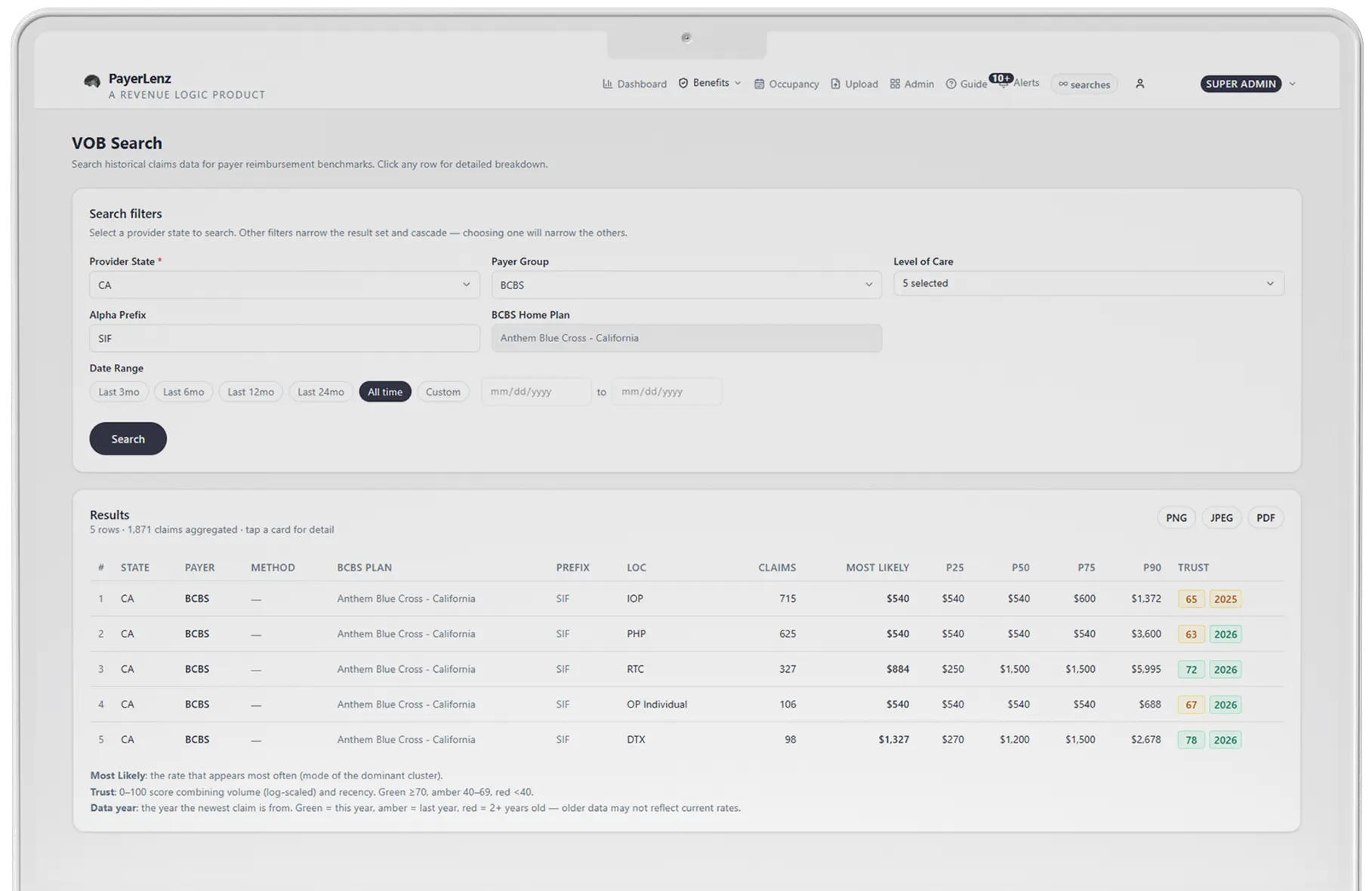The image size is (1372, 891).
Task: Select the All time date range
Action: pyautogui.click(x=385, y=392)
